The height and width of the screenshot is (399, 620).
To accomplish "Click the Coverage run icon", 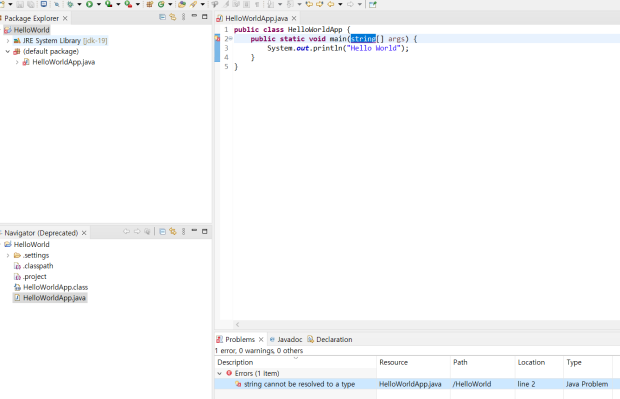I will pos(108,4).
